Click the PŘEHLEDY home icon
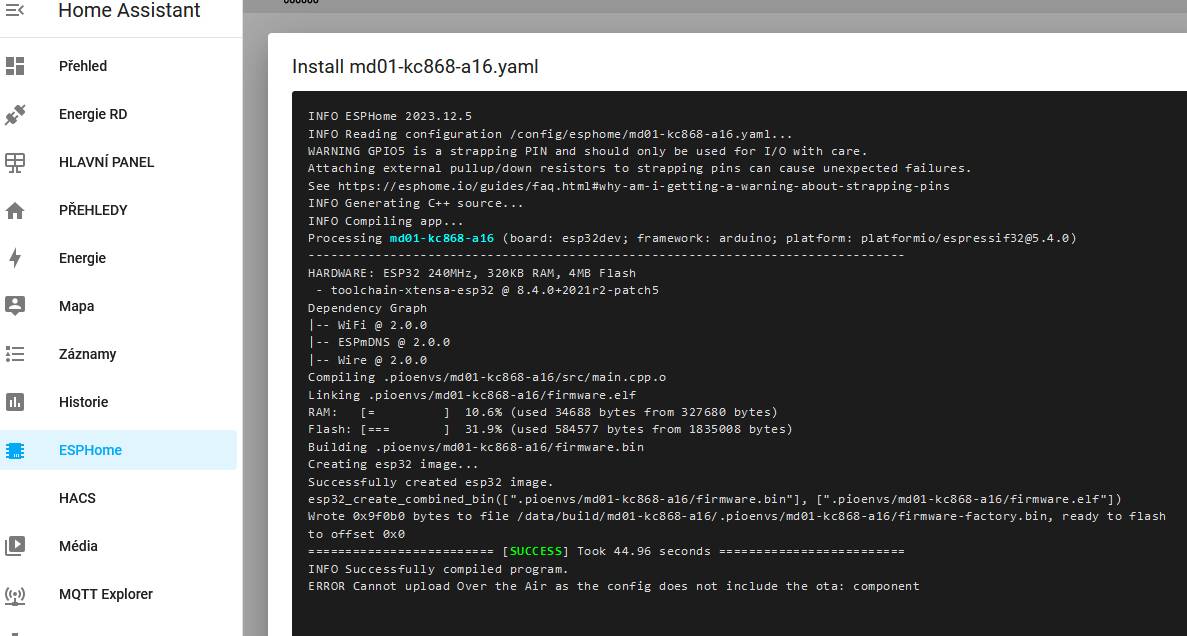 tap(15, 210)
